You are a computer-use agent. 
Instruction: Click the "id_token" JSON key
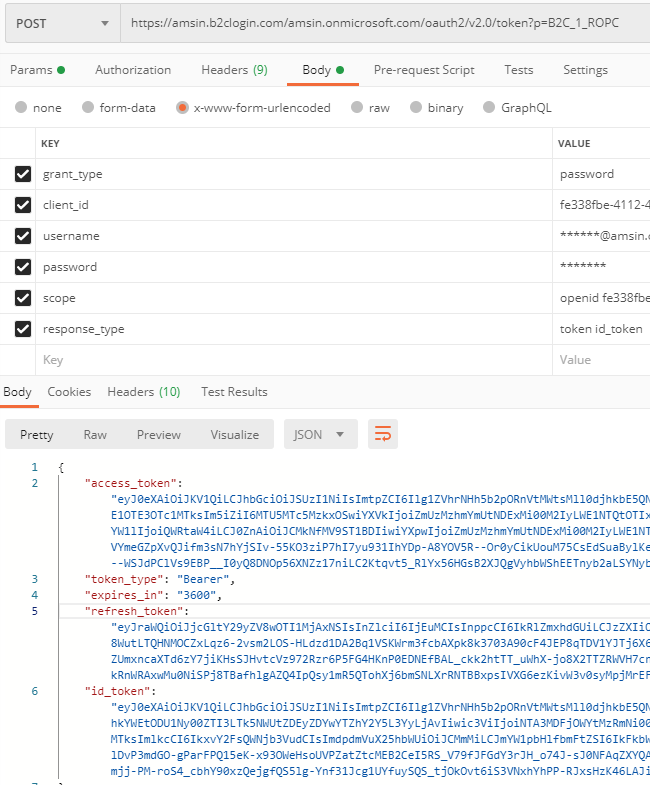117,691
